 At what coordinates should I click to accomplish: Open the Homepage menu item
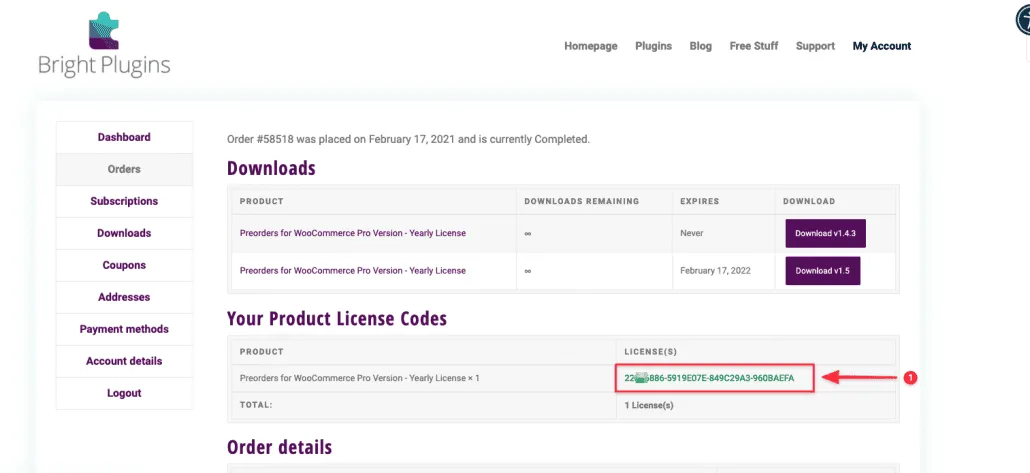tap(591, 46)
